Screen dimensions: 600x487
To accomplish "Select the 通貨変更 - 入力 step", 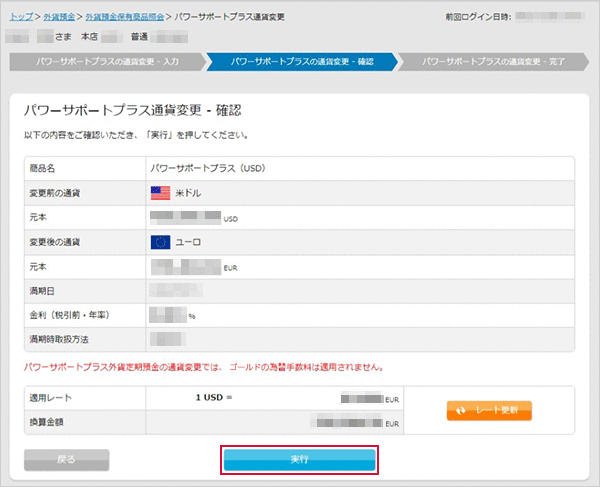I will click(x=106, y=62).
